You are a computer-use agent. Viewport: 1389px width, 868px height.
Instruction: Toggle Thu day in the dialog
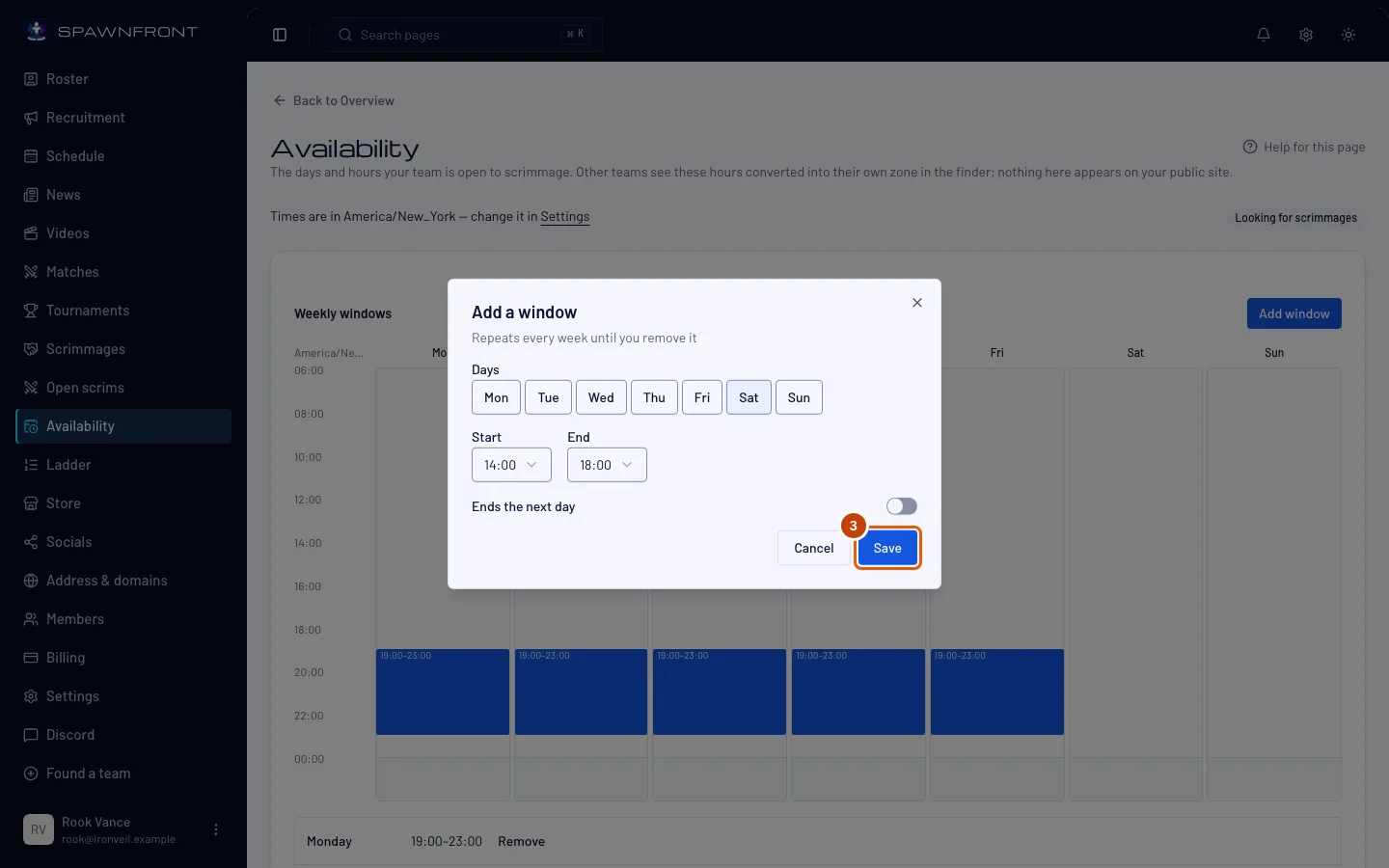point(654,397)
